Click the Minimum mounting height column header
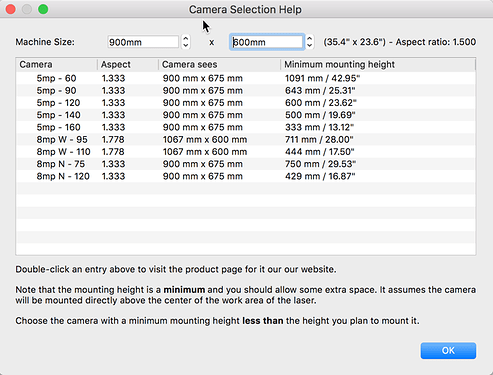Image resolution: width=493 pixels, height=375 pixels. tap(378, 64)
